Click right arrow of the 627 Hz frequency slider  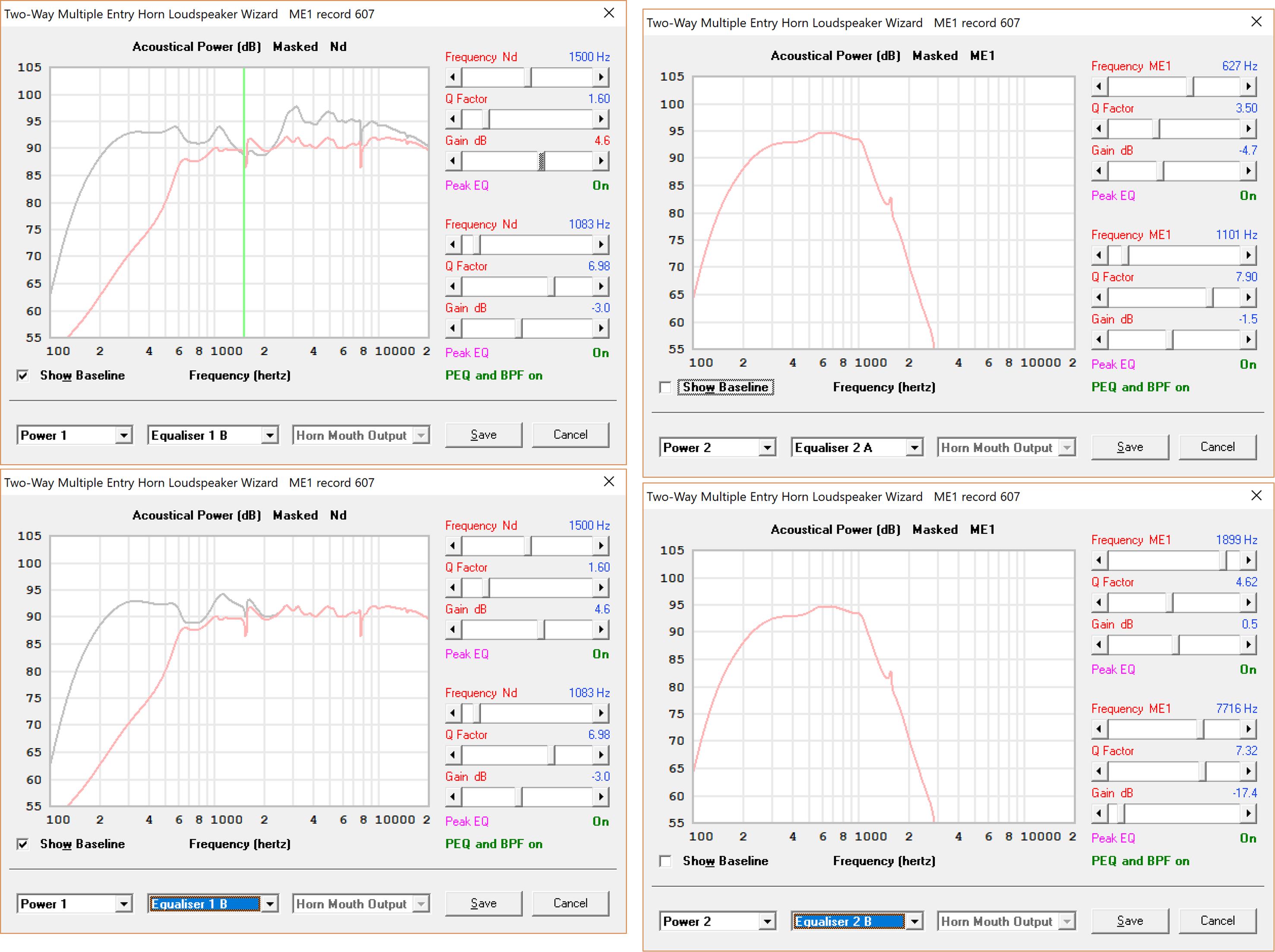click(x=1248, y=87)
